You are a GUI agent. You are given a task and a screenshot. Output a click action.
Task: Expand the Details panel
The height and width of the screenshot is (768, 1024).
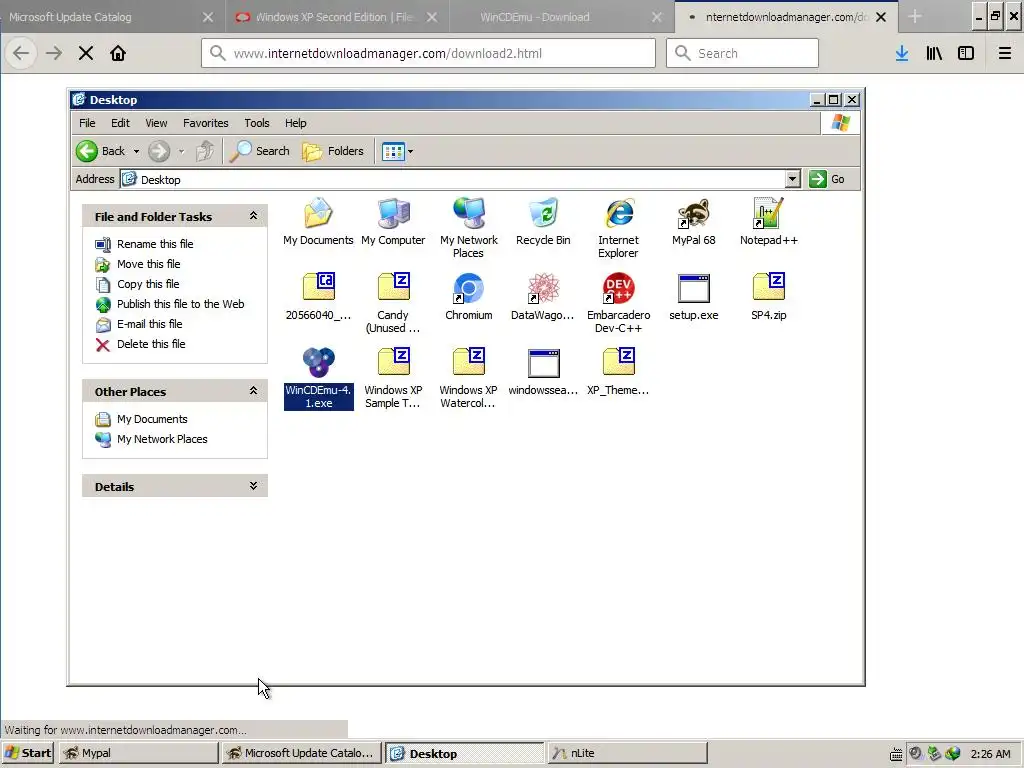click(x=253, y=486)
